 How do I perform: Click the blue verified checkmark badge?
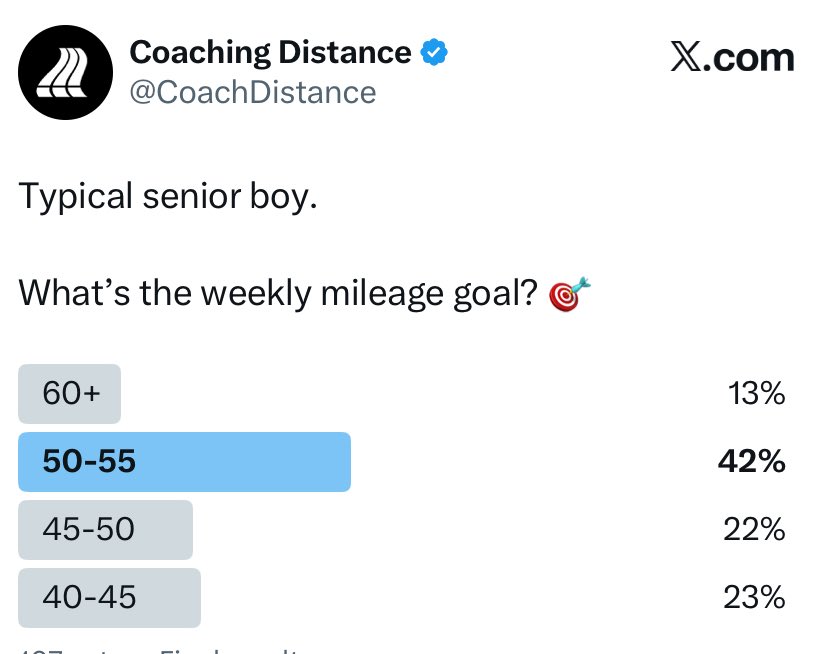coord(434,52)
